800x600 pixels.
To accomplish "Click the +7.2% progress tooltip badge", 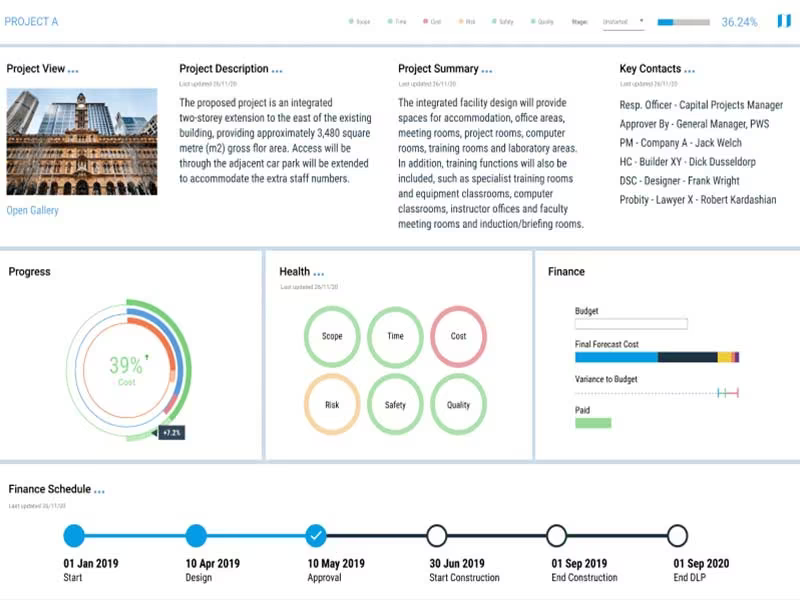I will (x=171, y=433).
